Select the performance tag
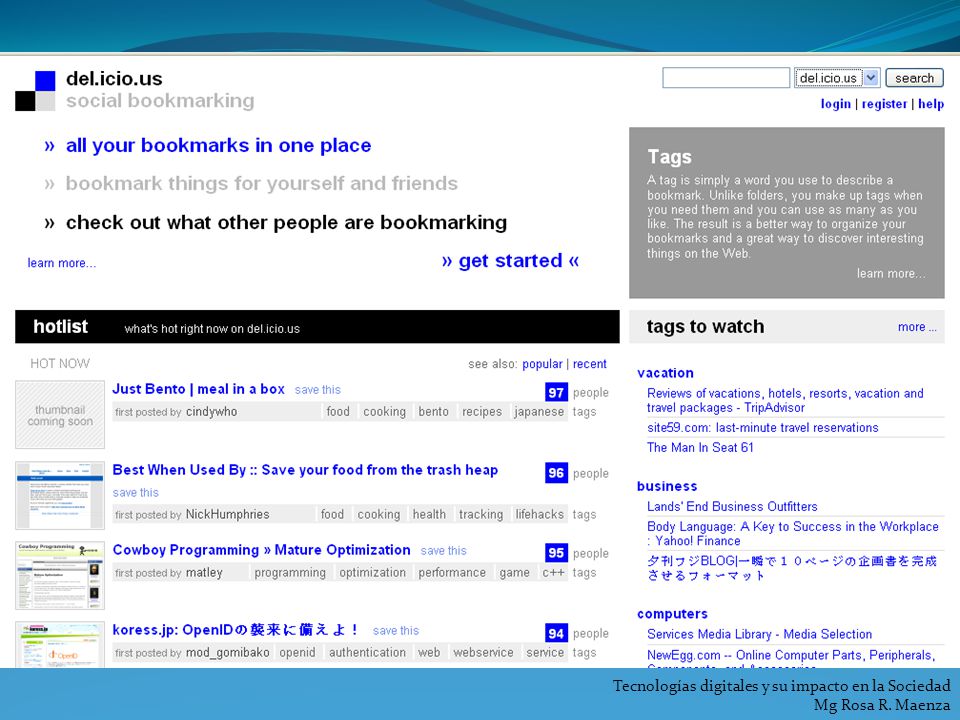 (x=452, y=572)
